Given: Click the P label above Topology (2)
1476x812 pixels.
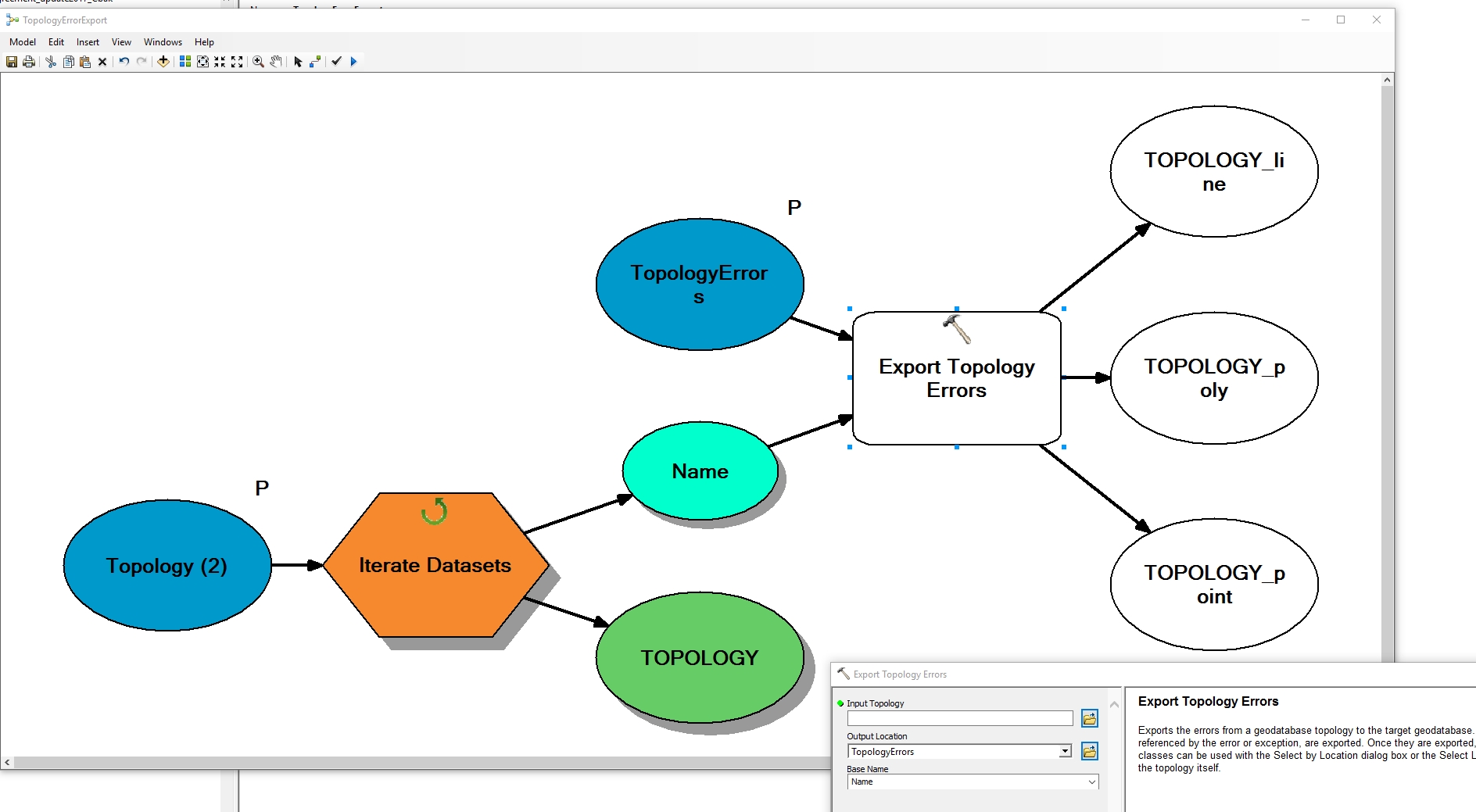Looking at the screenshot, I should (262, 488).
